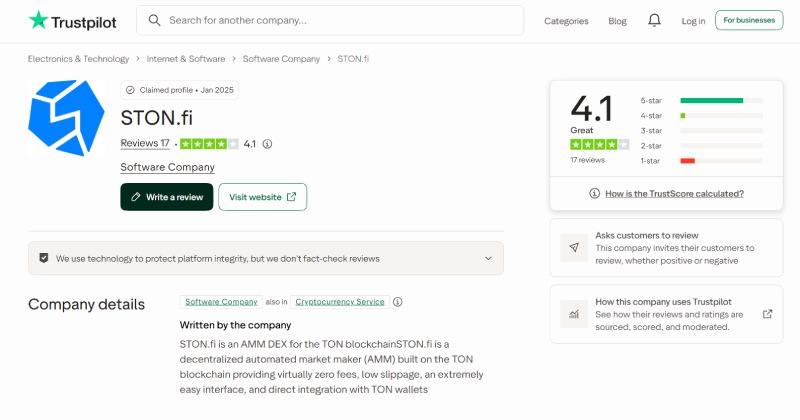Go to the Blog page
The width and height of the screenshot is (800, 420).
[x=617, y=21]
